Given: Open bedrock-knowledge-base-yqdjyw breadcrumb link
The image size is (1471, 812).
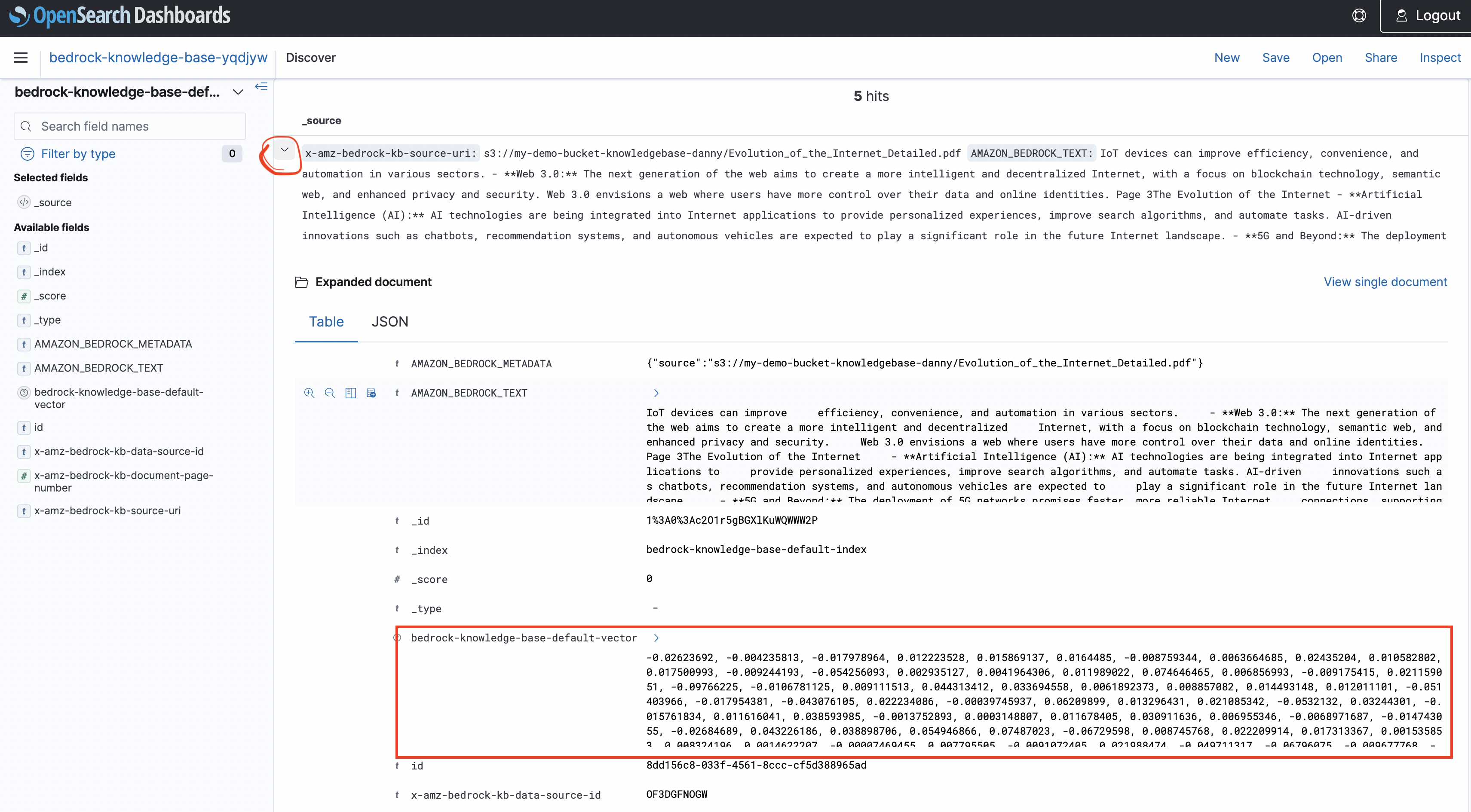Looking at the screenshot, I should [x=158, y=58].
